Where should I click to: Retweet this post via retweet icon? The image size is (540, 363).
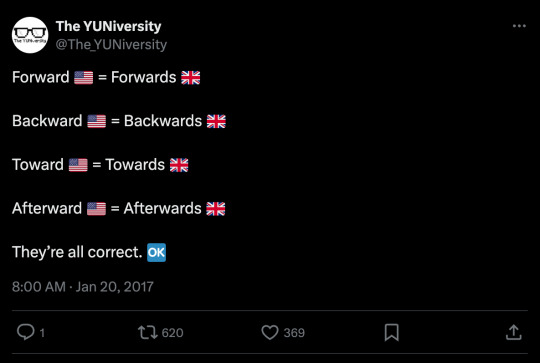click(148, 332)
